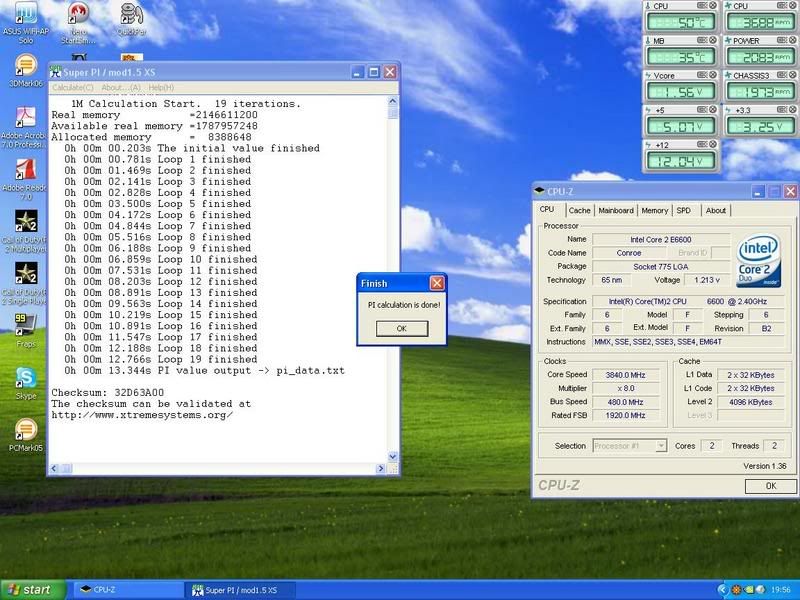This screenshot has height=600, width=800.
Task: Select the PCMark05 desktop shortcut
Action: [x=26, y=435]
